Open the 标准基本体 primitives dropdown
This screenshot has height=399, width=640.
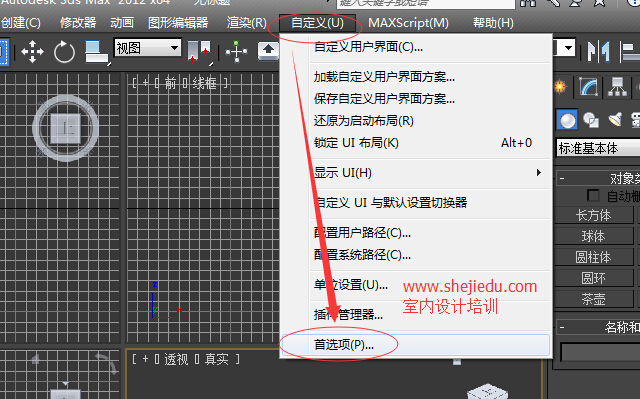click(598, 148)
